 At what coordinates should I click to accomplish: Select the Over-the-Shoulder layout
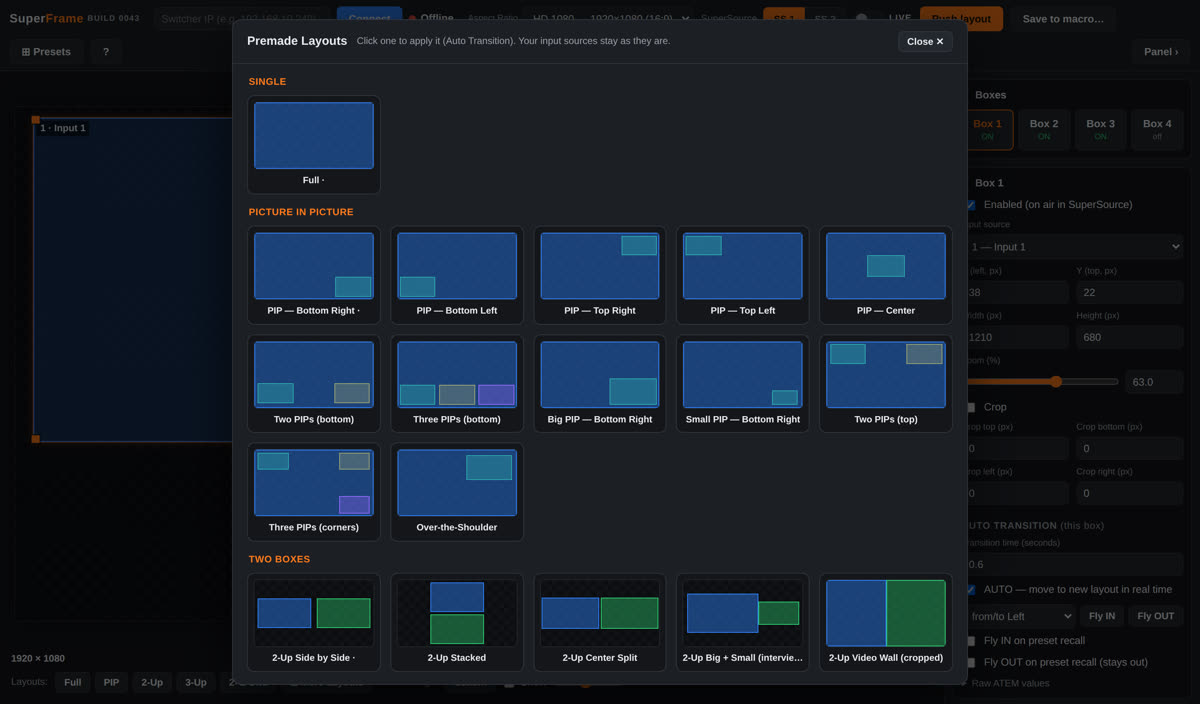tap(457, 492)
